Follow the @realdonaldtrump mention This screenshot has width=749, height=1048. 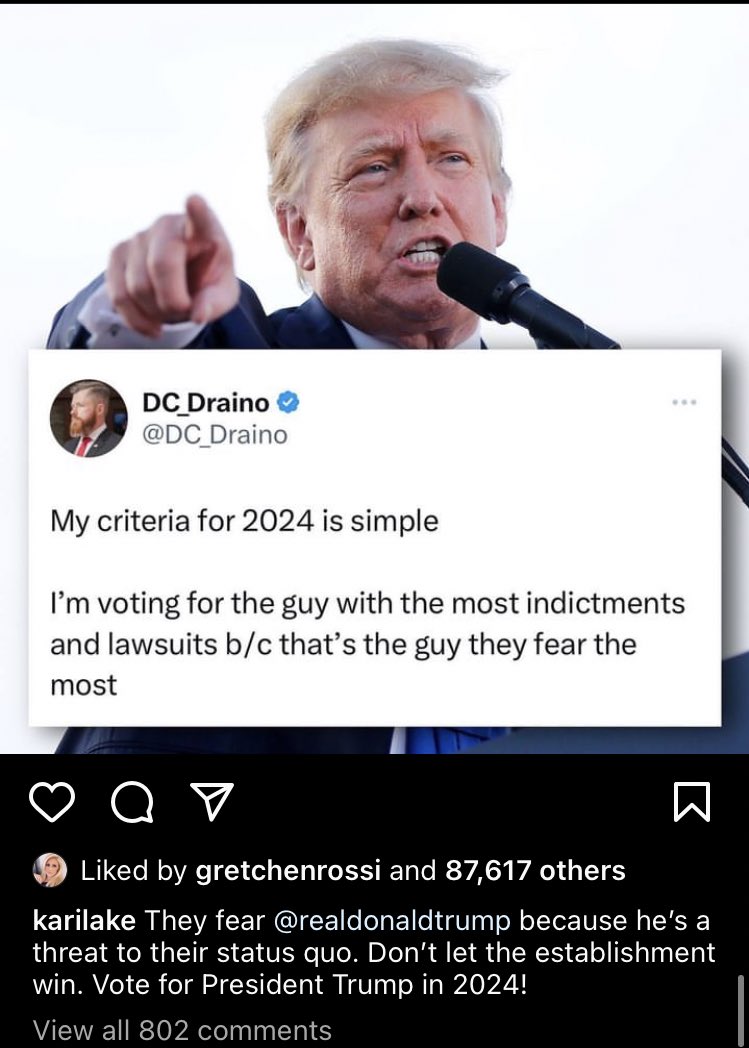pyautogui.click(x=392, y=921)
